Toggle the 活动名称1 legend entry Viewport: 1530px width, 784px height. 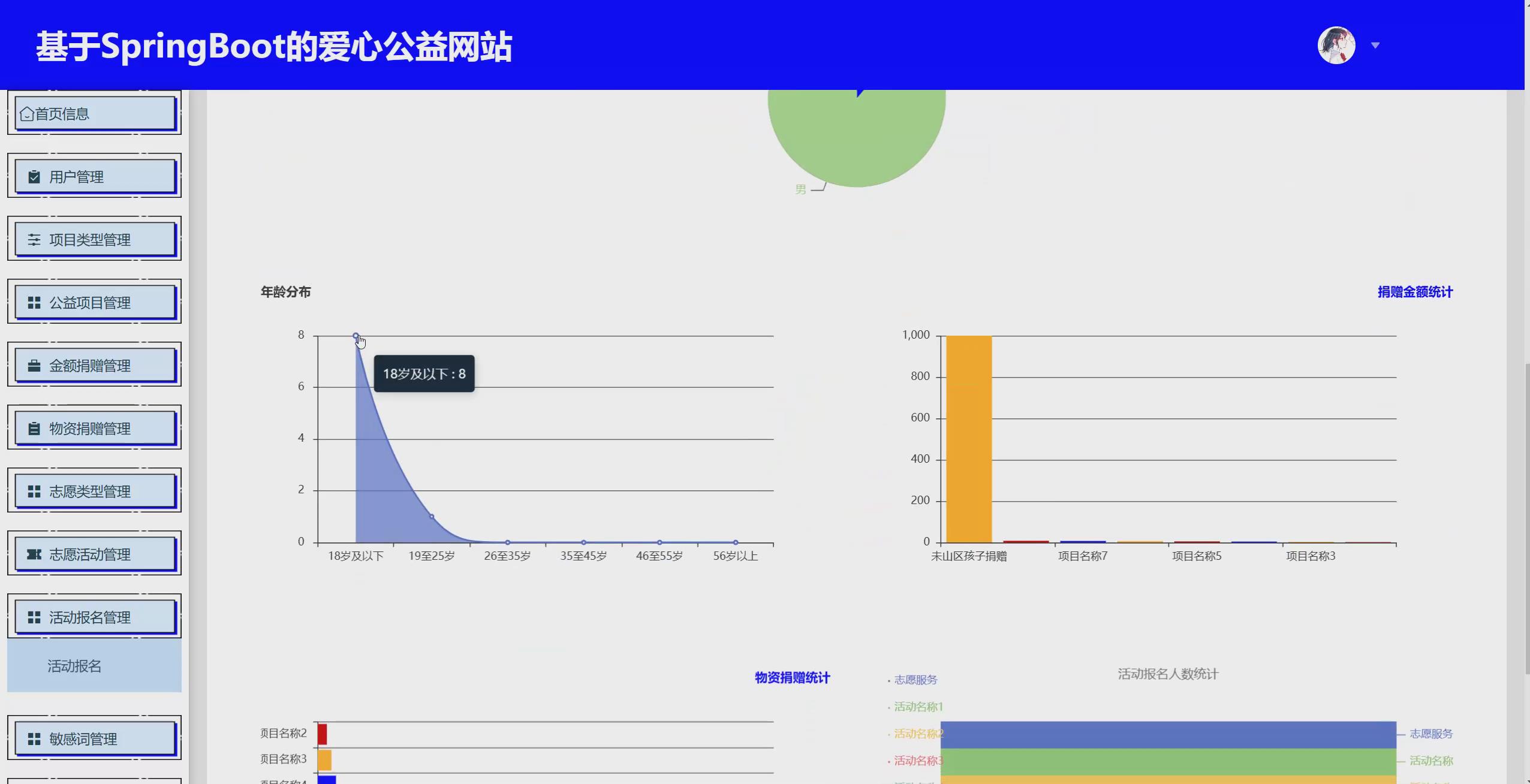pyautogui.click(x=915, y=707)
